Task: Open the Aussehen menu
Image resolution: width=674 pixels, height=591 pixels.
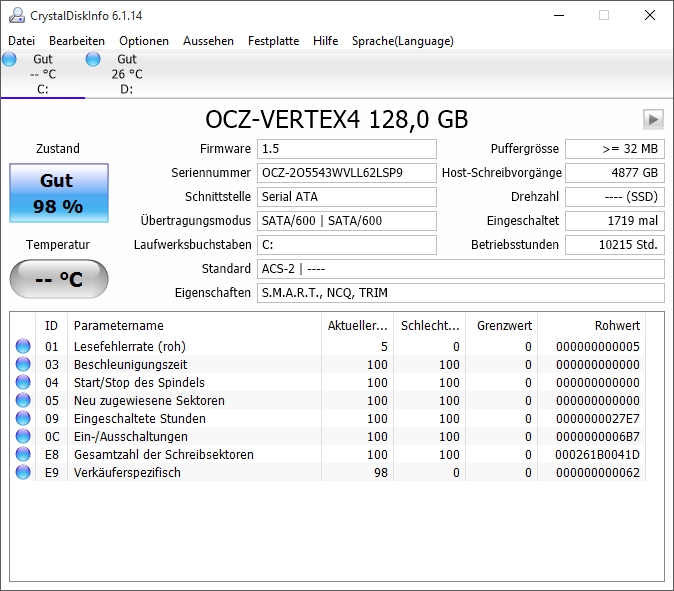Action: [208, 41]
